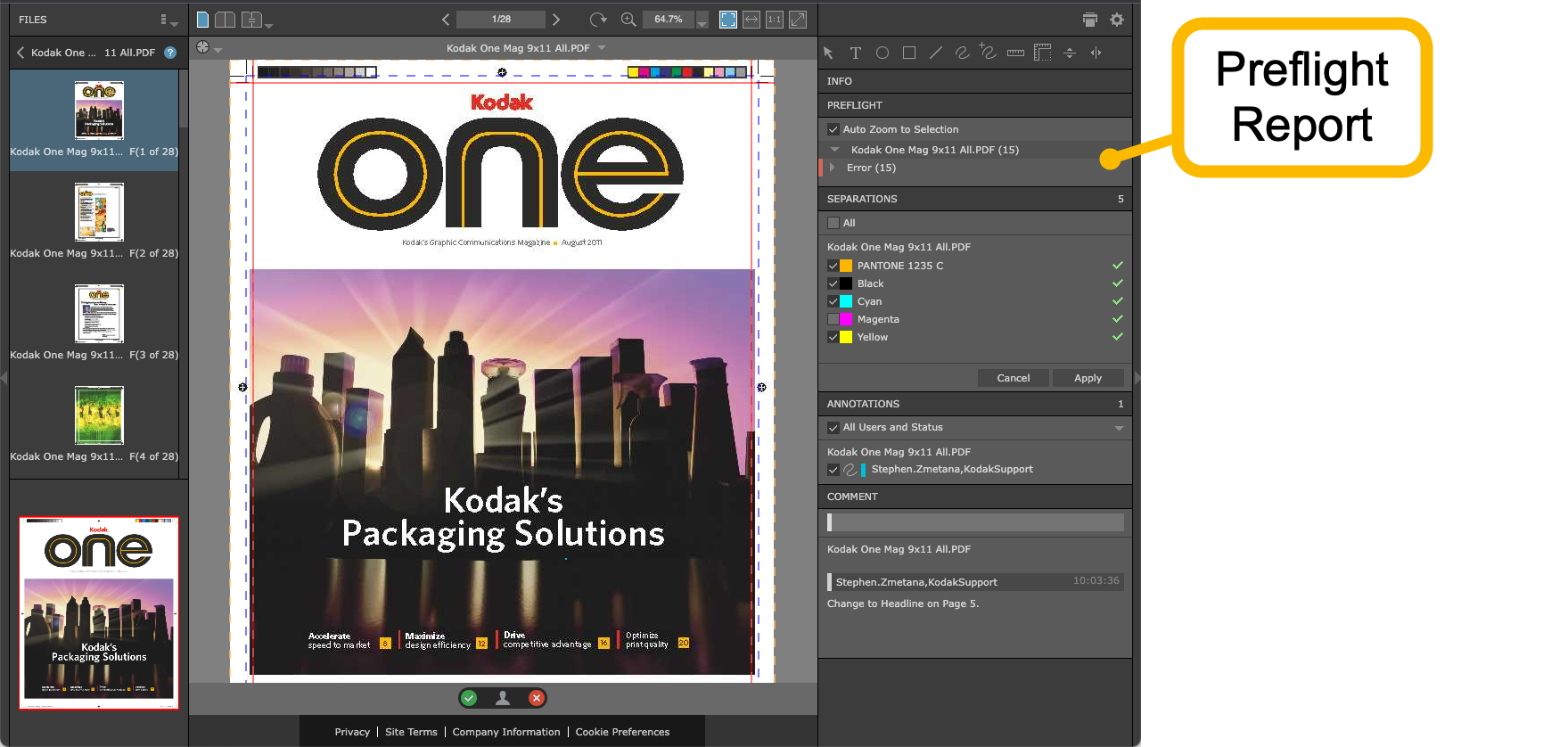Collapse Kodak One Mag 9x11 All.PDF (15) preflight node
The height and width of the screenshot is (747, 1568).
(x=835, y=150)
